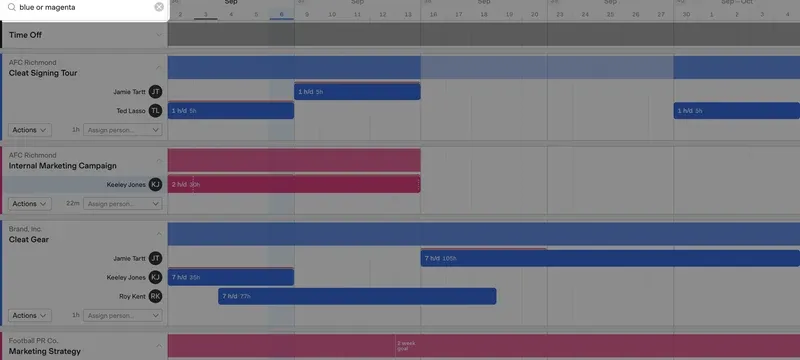Select Keeley Jones' 7 h/d 35h bar
The image size is (800, 360).
tap(231, 277)
